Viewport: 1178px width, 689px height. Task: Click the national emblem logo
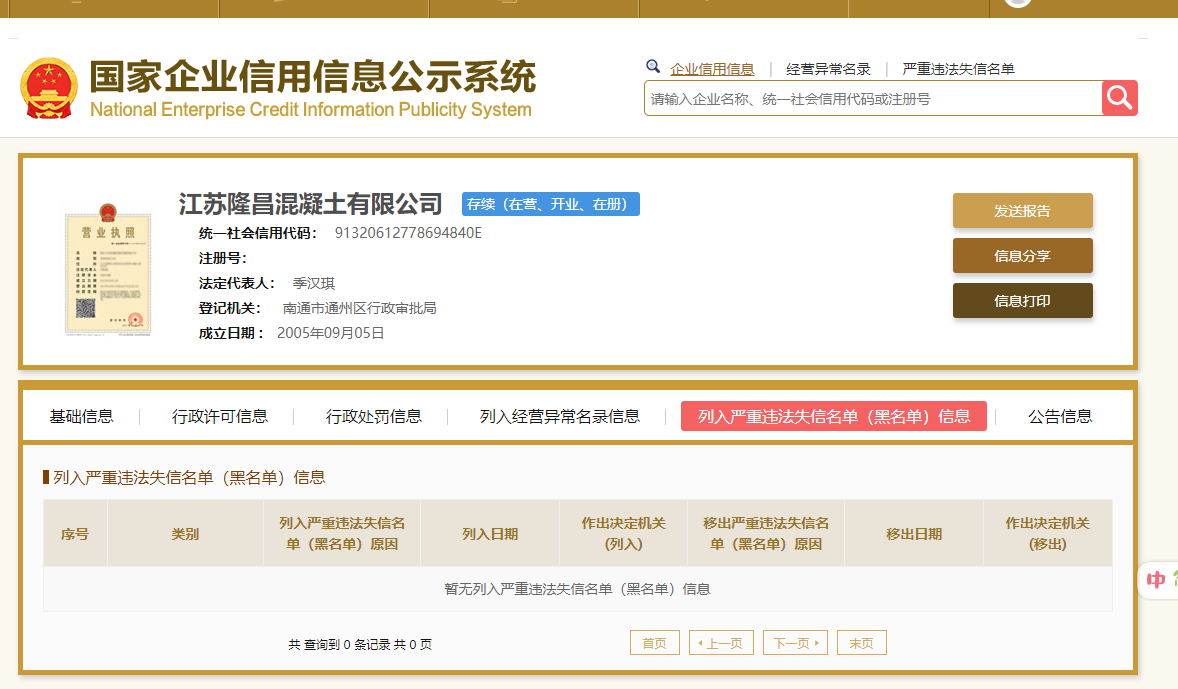click(49, 88)
